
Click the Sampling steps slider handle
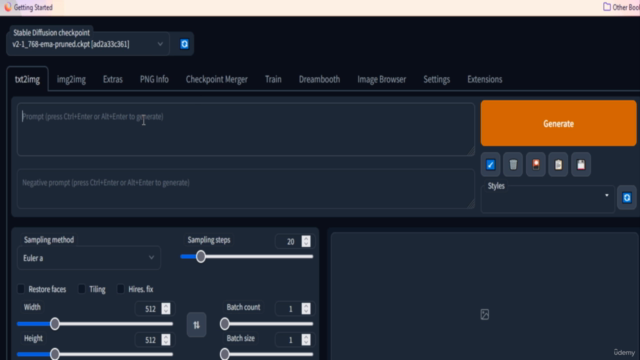[200, 257]
